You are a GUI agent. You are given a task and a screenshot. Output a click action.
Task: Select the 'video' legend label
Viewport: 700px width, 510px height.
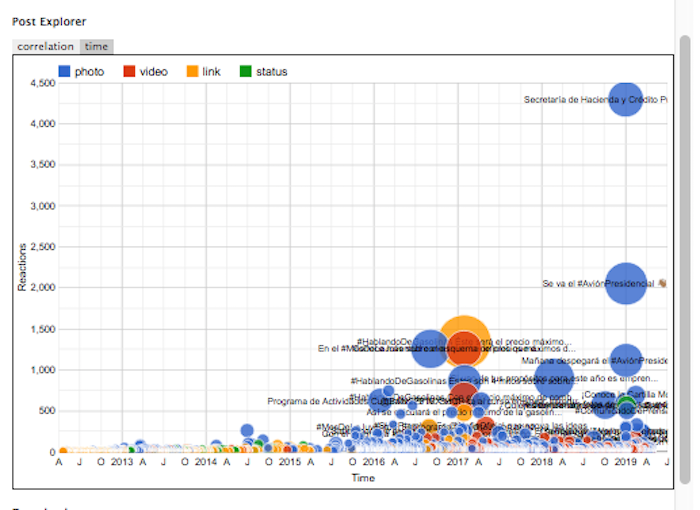click(x=153, y=71)
